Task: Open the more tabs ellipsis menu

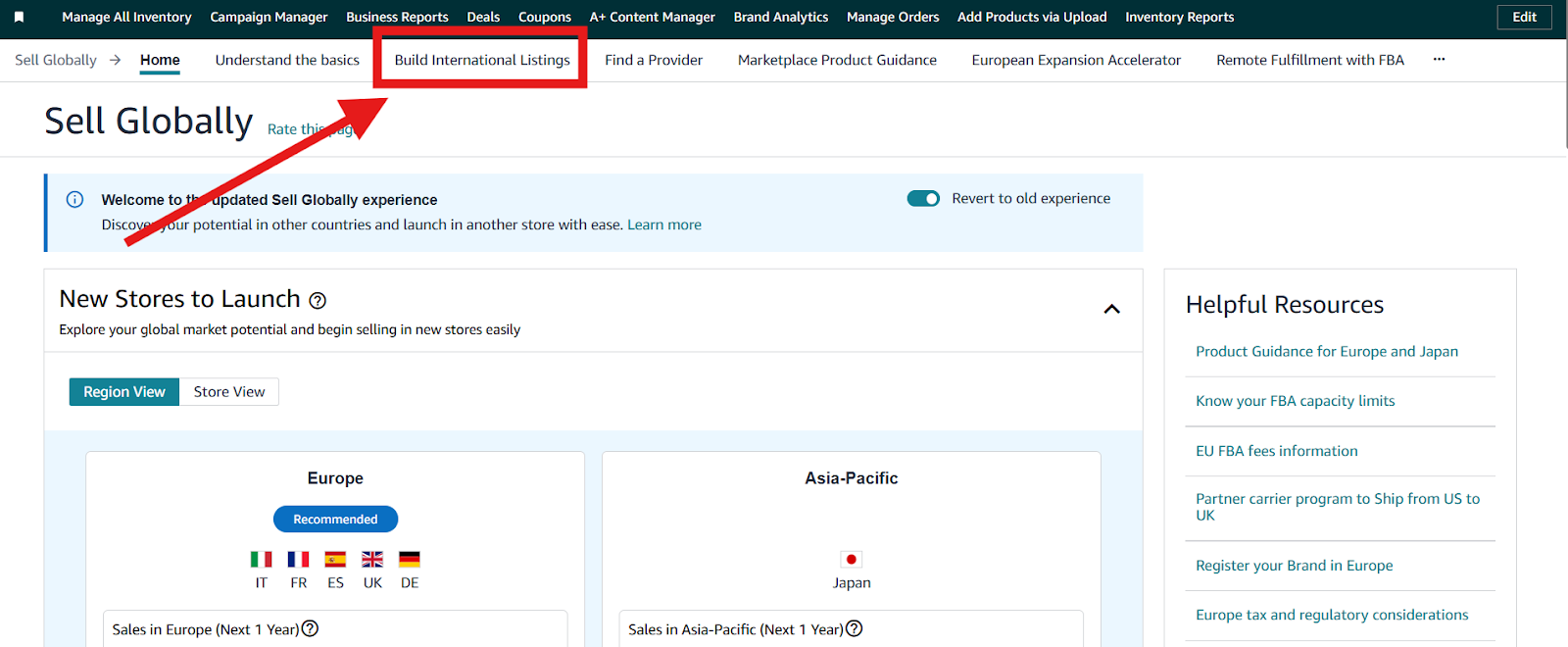Action: 1439,60
